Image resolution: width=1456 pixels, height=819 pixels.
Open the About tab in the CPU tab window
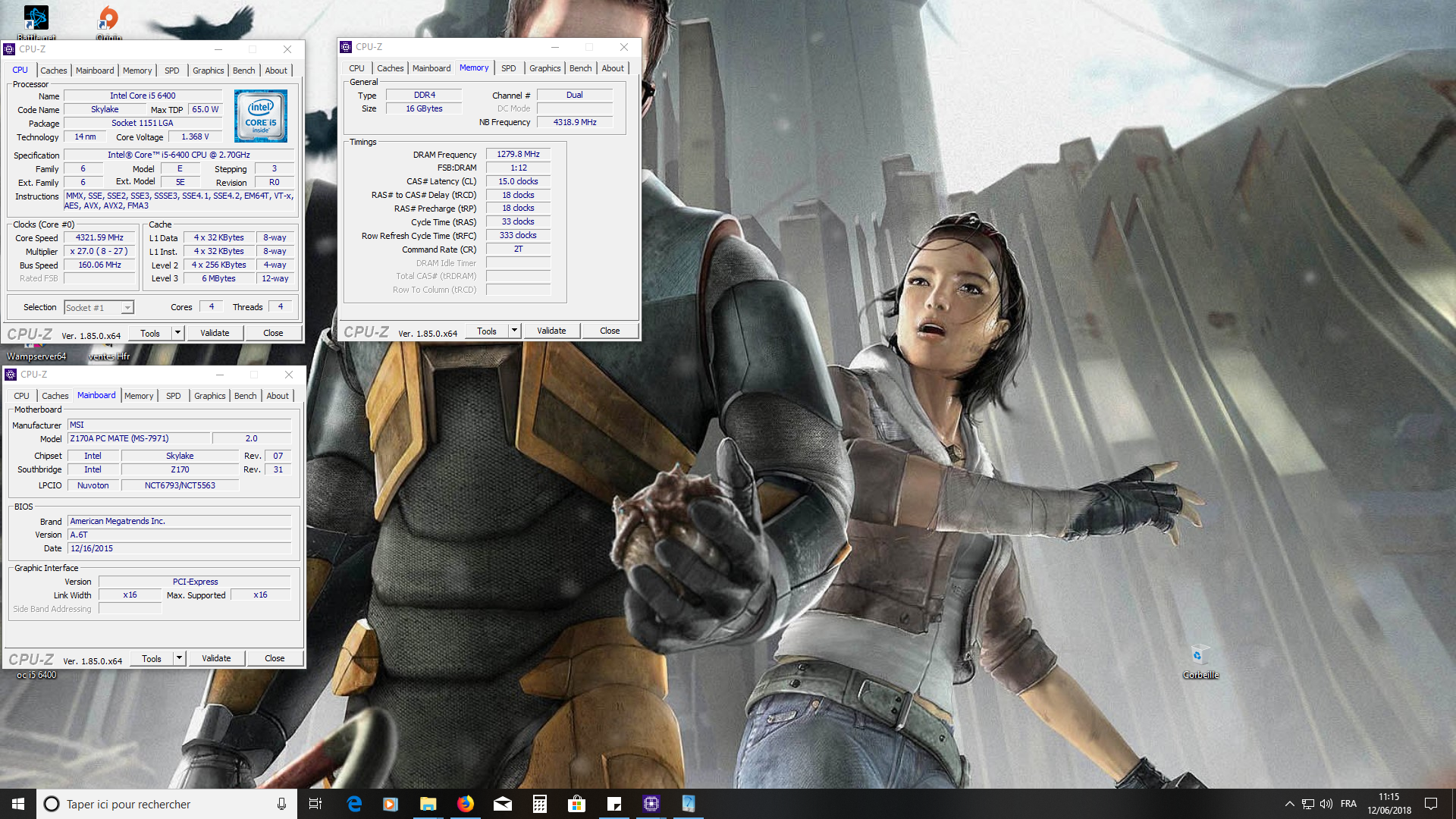[276, 71]
